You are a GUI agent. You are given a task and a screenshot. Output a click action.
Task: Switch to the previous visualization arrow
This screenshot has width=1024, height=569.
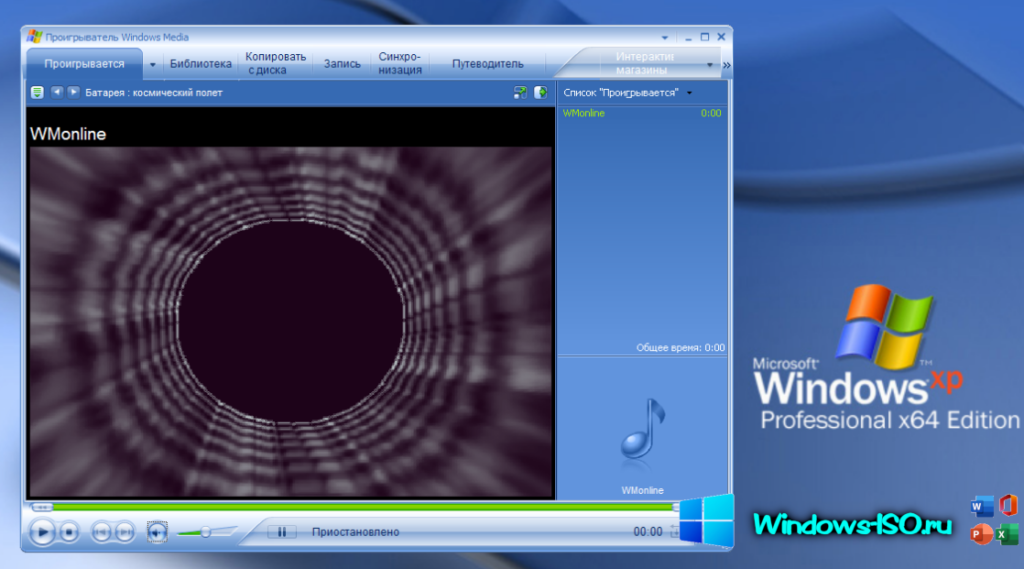click(x=57, y=92)
